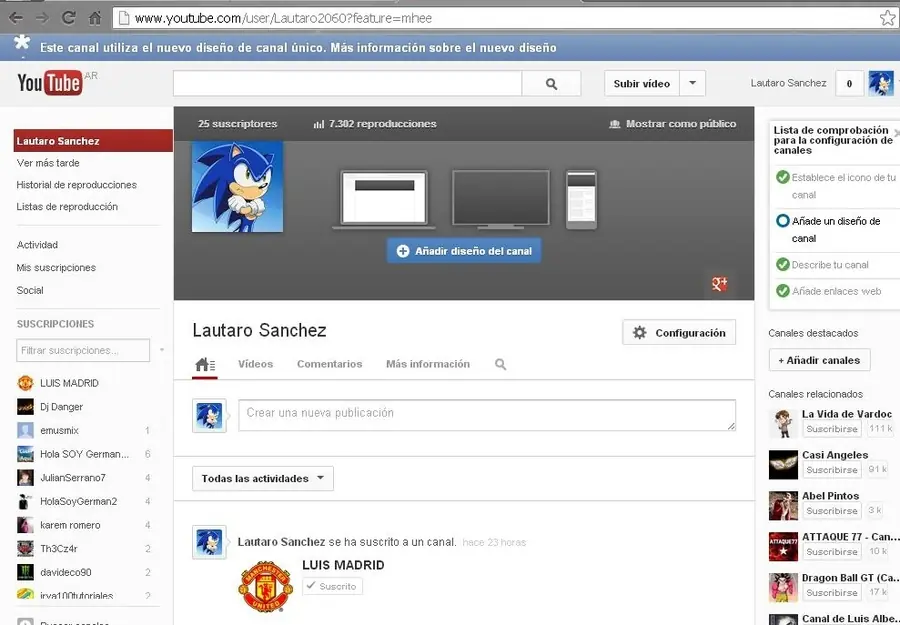Open the Vídeos tab
Screen dimensions: 900x625
coord(255,364)
